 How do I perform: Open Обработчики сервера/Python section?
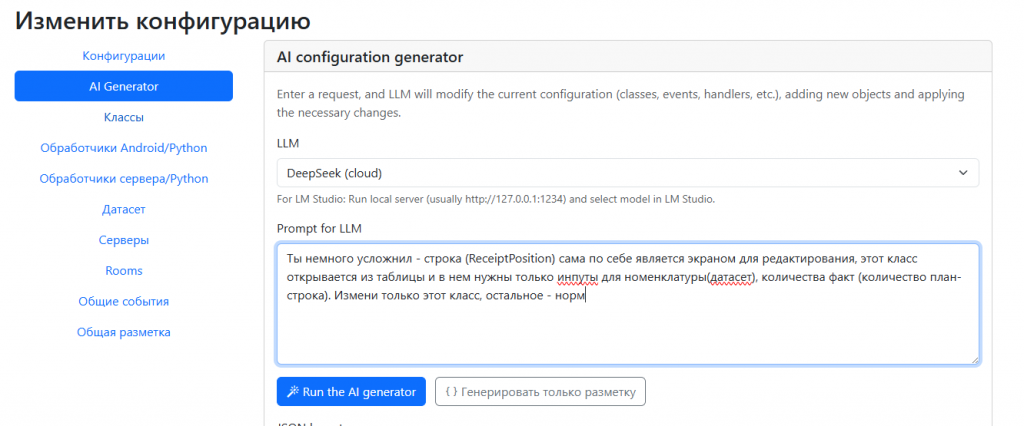pyautogui.click(x=123, y=179)
